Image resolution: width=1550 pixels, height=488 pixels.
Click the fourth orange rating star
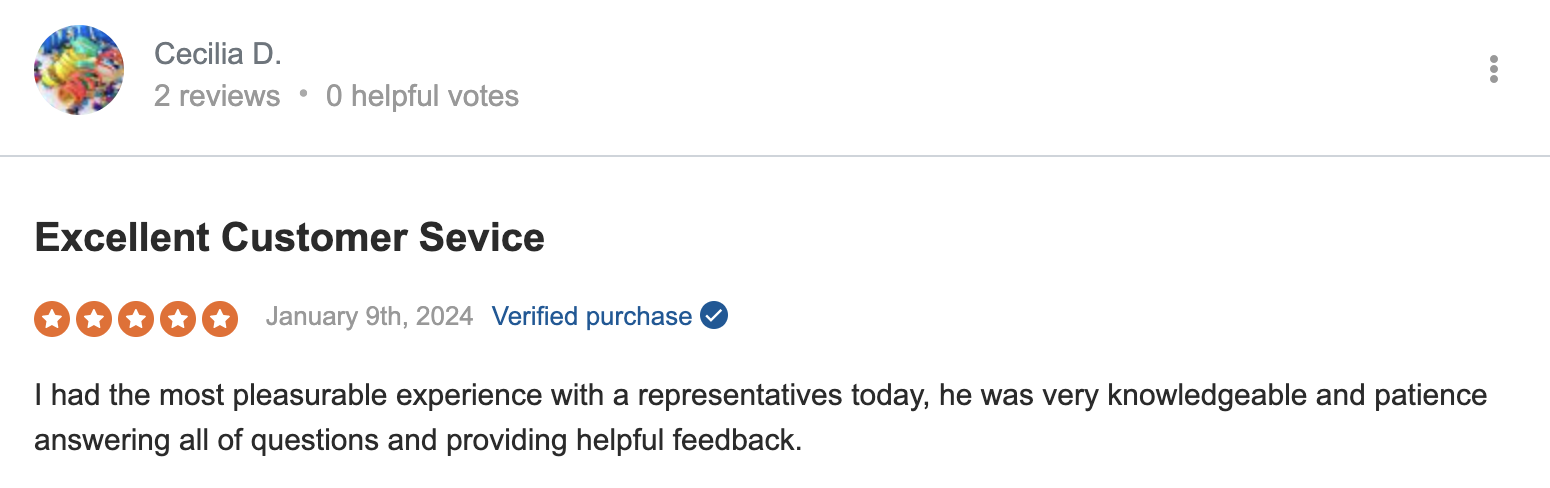coord(178,319)
